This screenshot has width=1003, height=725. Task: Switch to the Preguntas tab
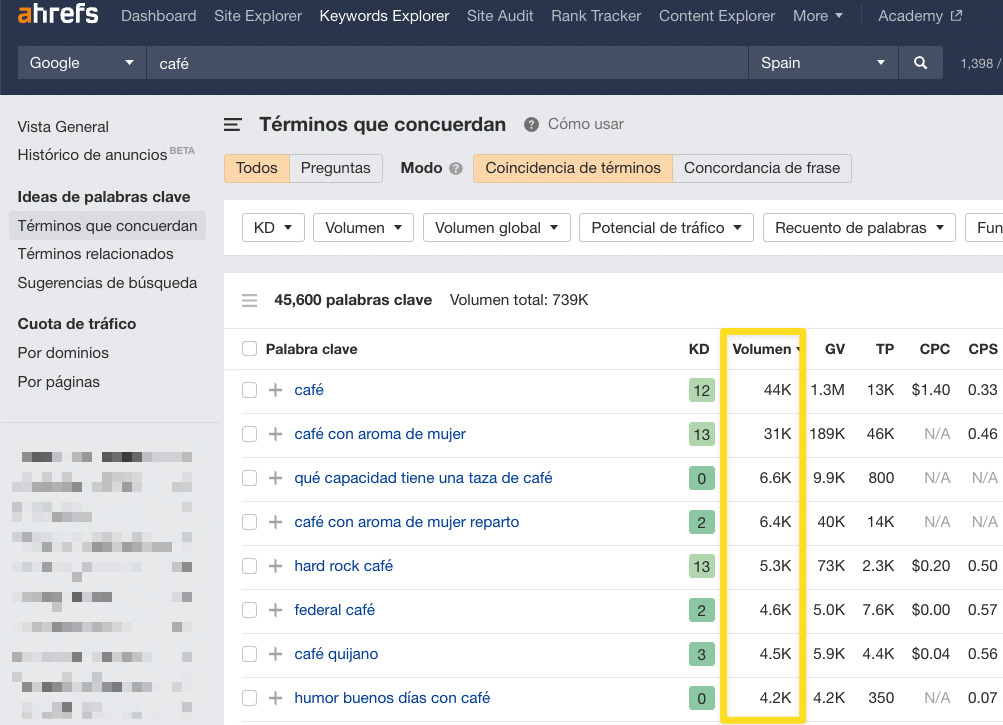pyautogui.click(x=336, y=168)
